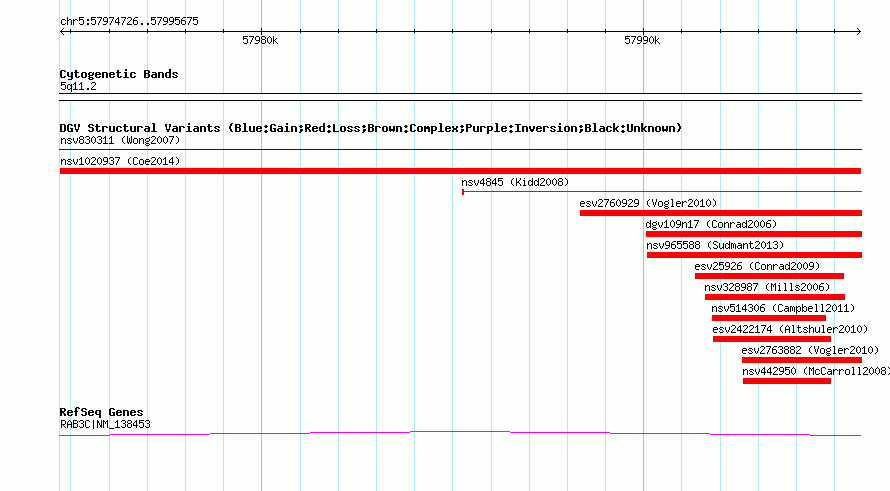Open esv2760929 (Vogler2010) variant label

click(648, 203)
